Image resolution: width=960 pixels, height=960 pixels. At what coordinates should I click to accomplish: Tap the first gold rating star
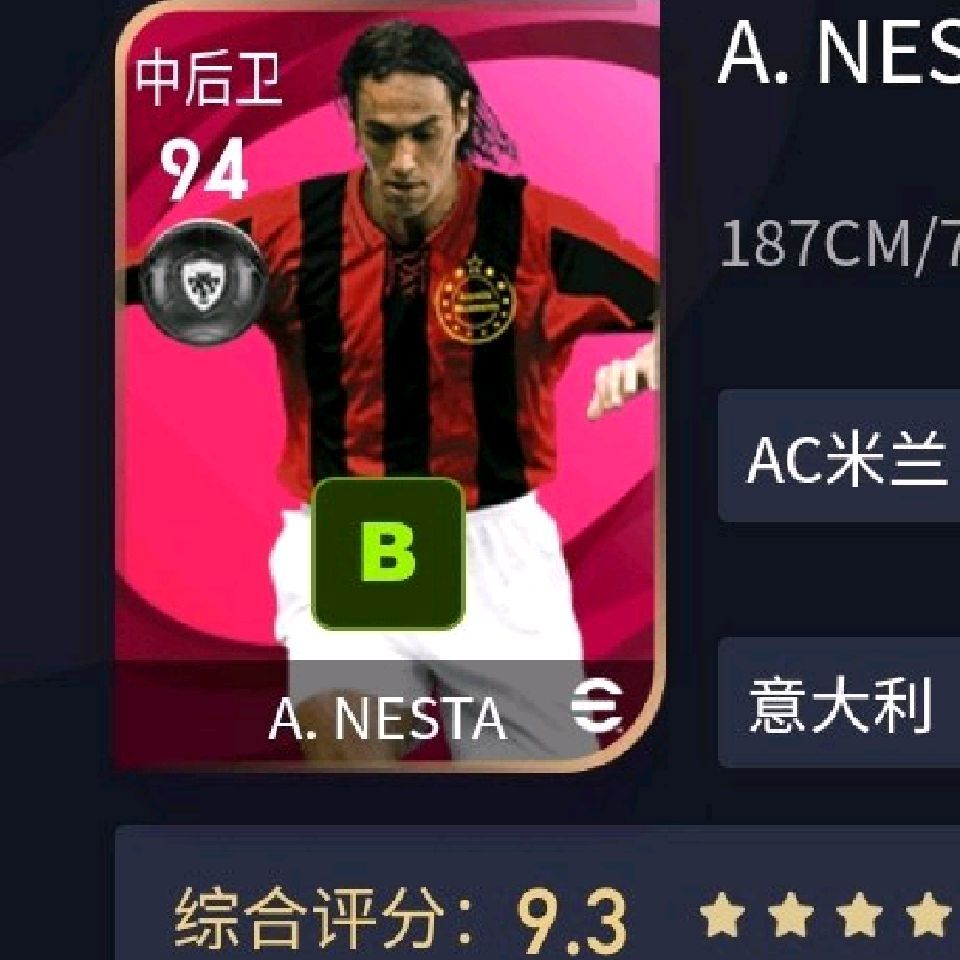722,915
